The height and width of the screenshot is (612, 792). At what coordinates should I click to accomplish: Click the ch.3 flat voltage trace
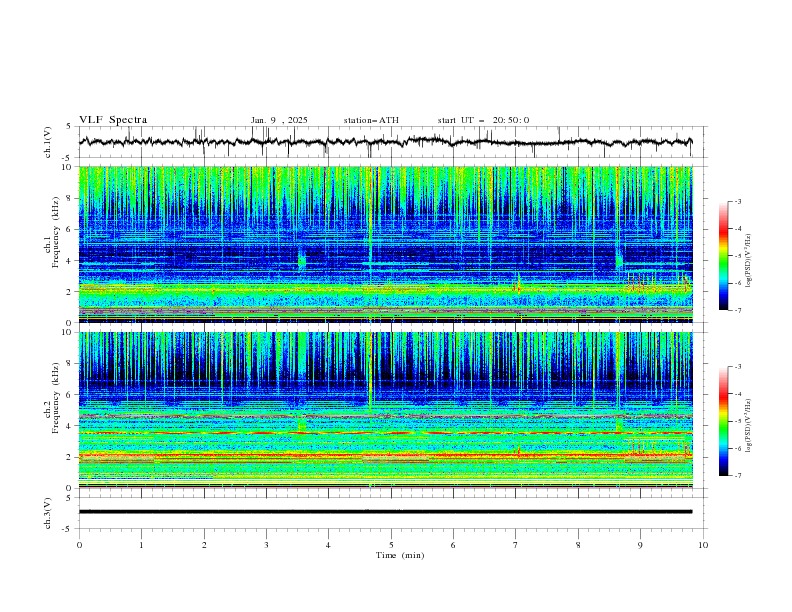click(x=386, y=512)
